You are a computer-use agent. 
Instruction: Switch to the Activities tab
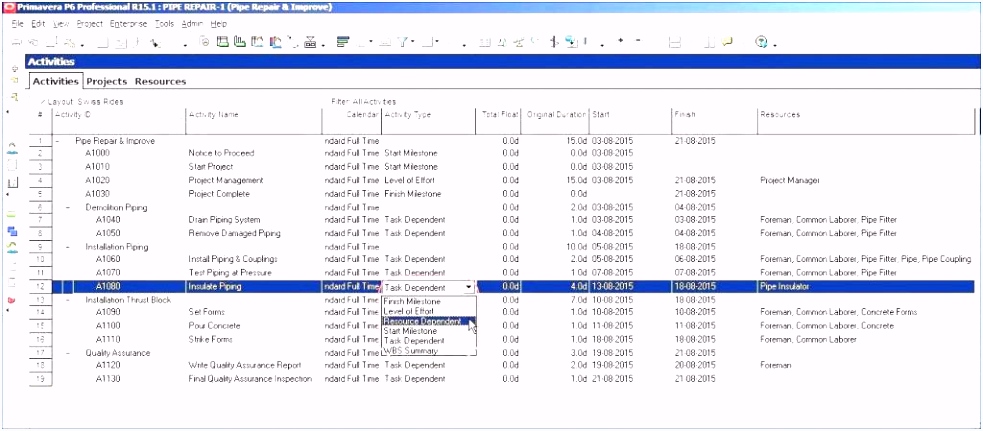click(56, 82)
